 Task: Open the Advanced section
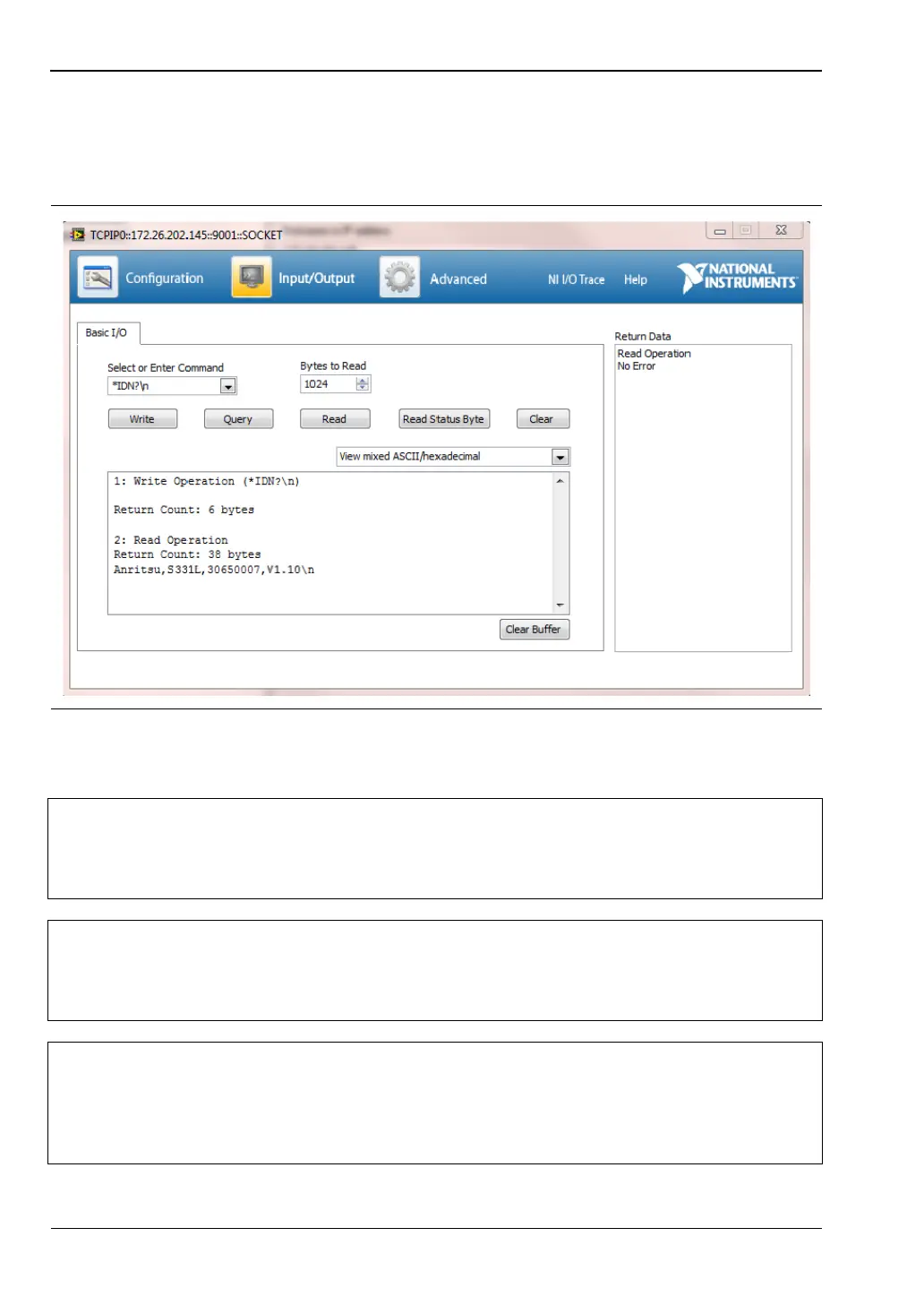tap(458, 279)
